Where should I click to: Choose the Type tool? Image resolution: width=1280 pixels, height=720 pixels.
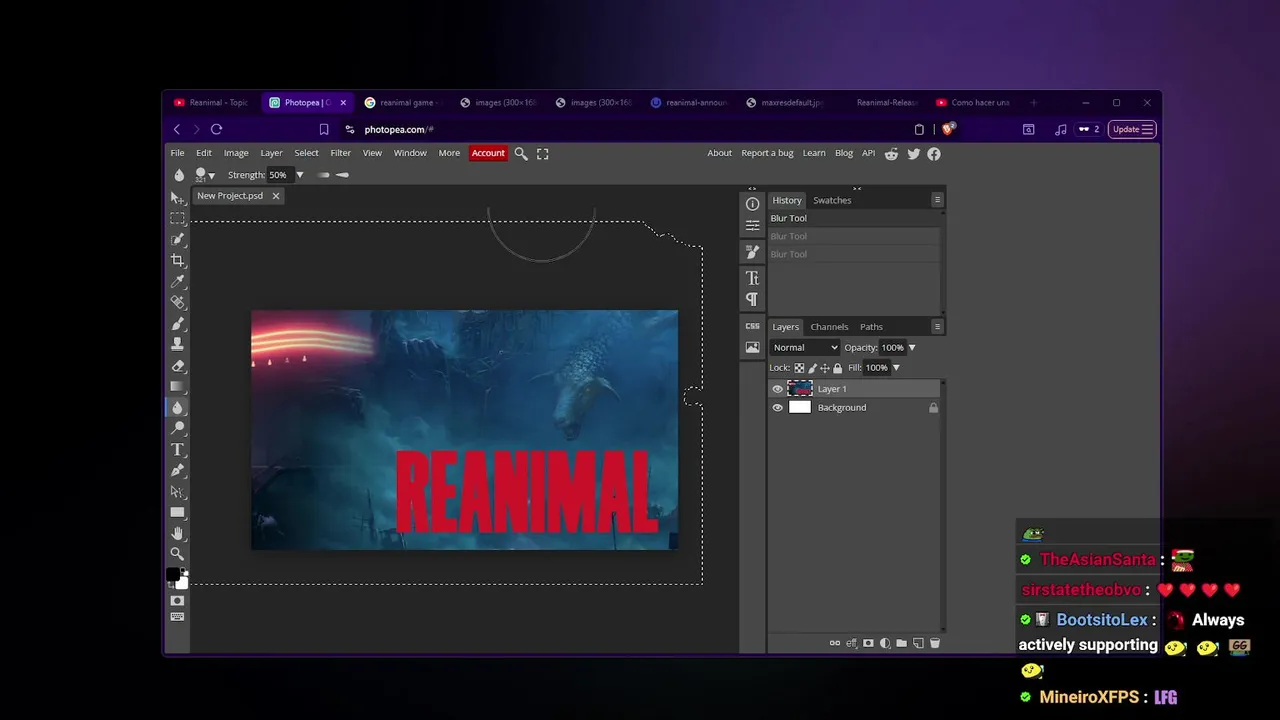point(177,449)
